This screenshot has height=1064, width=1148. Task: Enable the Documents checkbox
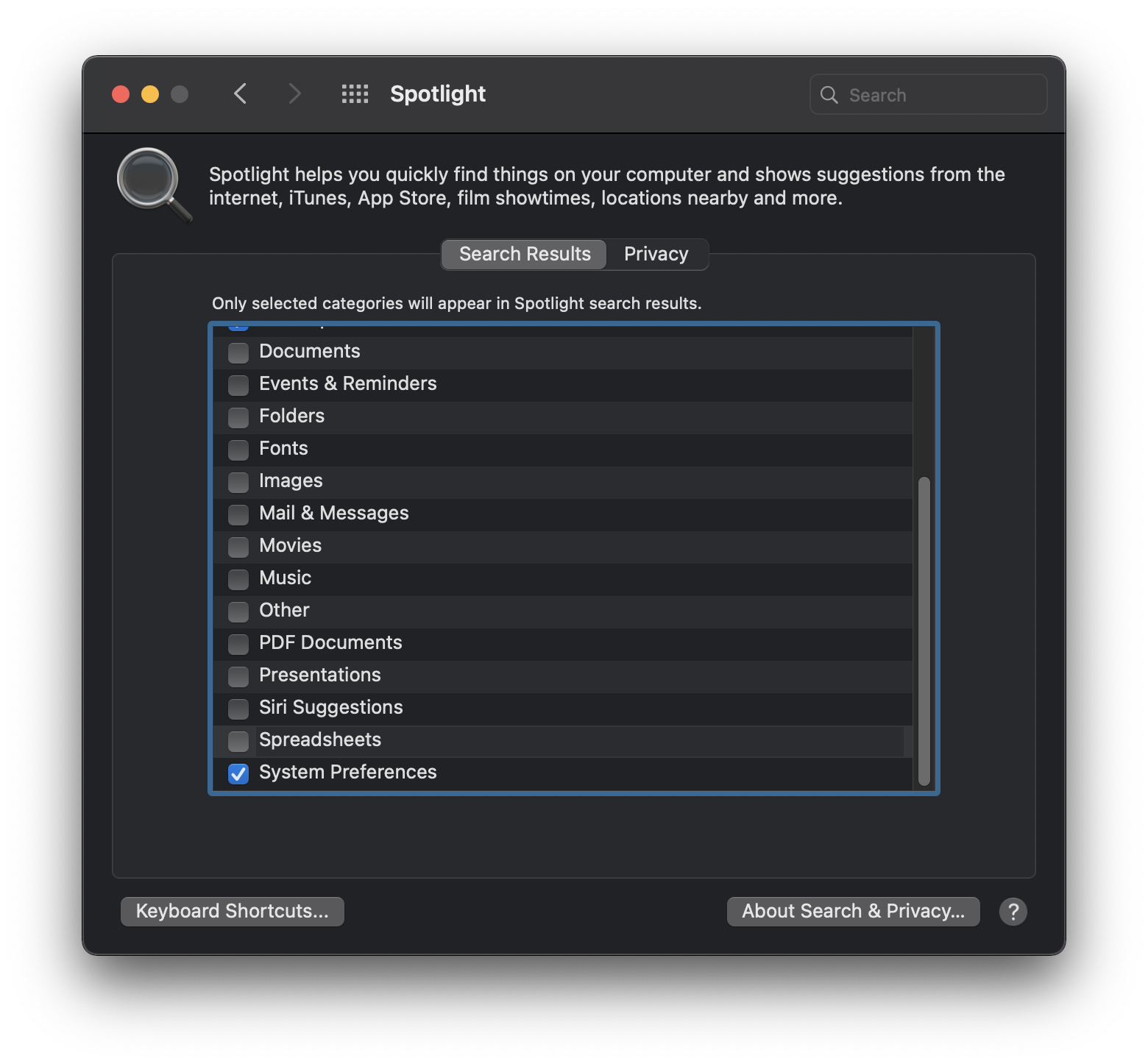(238, 352)
